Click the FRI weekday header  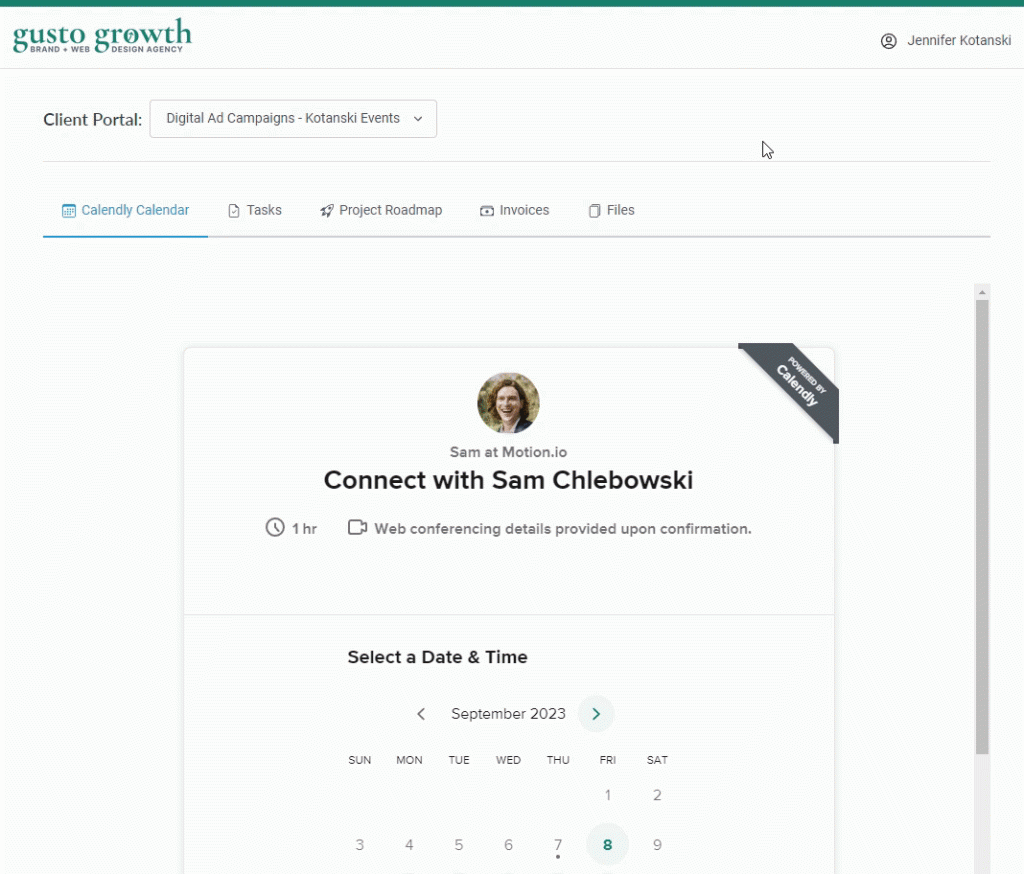(x=607, y=760)
